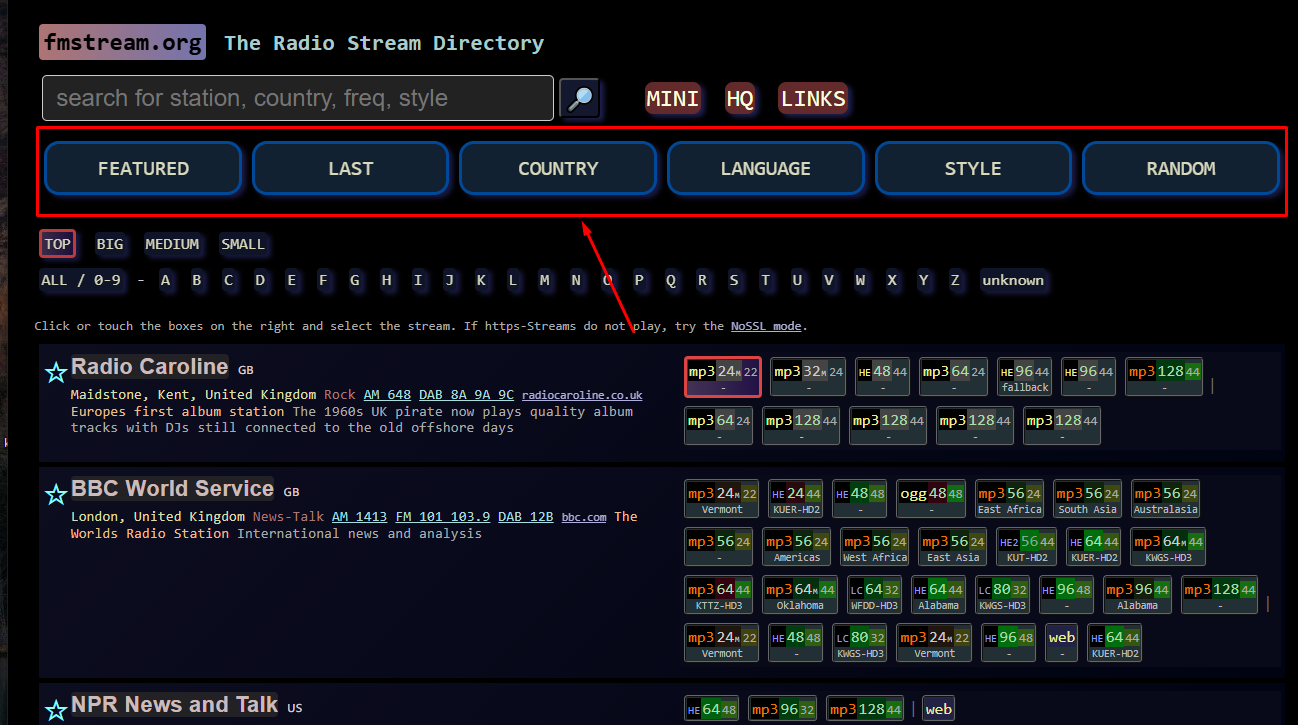The width and height of the screenshot is (1298, 725).
Task: Show stations with unknown names
Action: pos(1013,280)
